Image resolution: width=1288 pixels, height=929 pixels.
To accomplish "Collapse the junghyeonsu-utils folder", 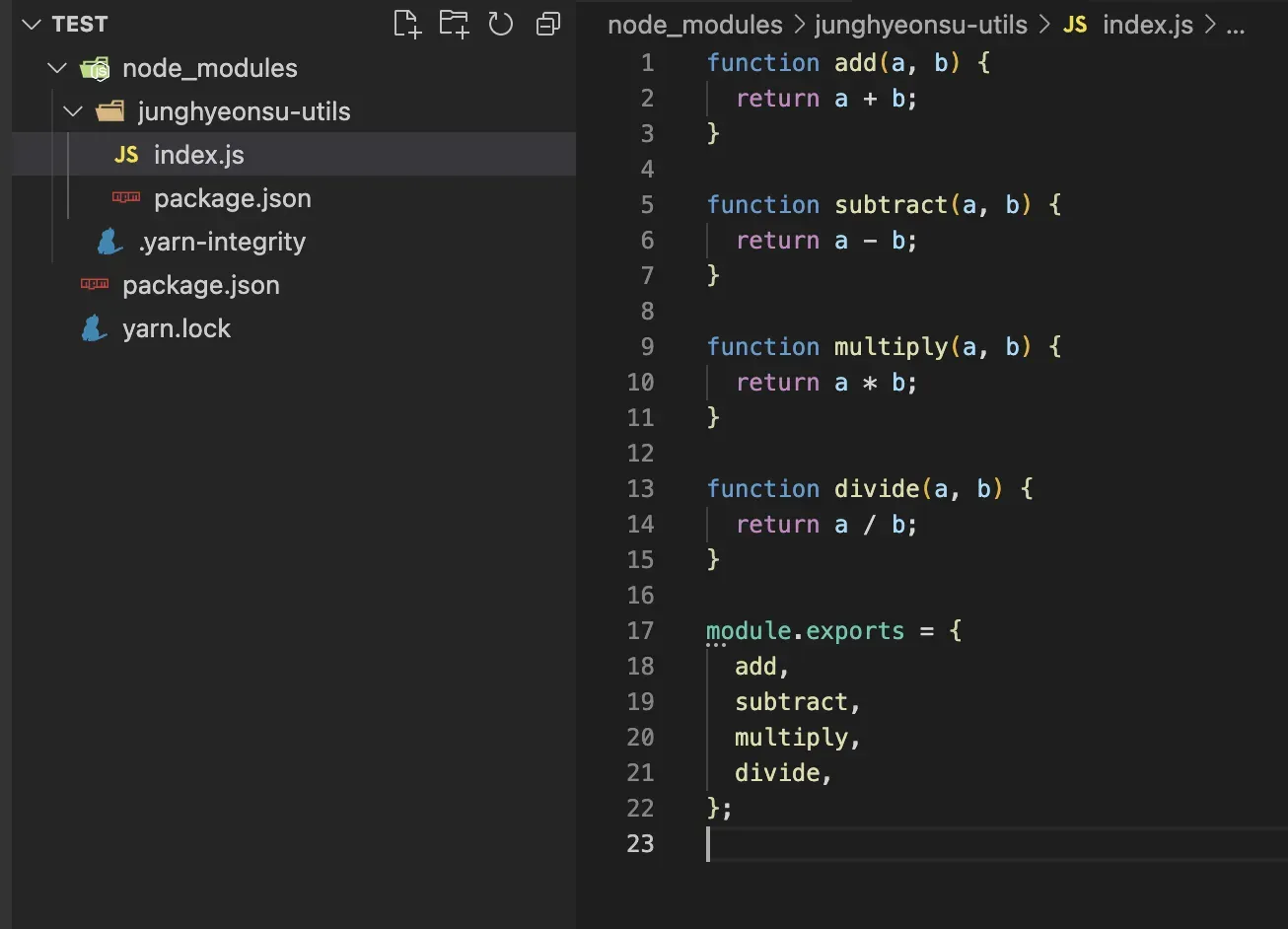I will pyautogui.click(x=72, y=110).
